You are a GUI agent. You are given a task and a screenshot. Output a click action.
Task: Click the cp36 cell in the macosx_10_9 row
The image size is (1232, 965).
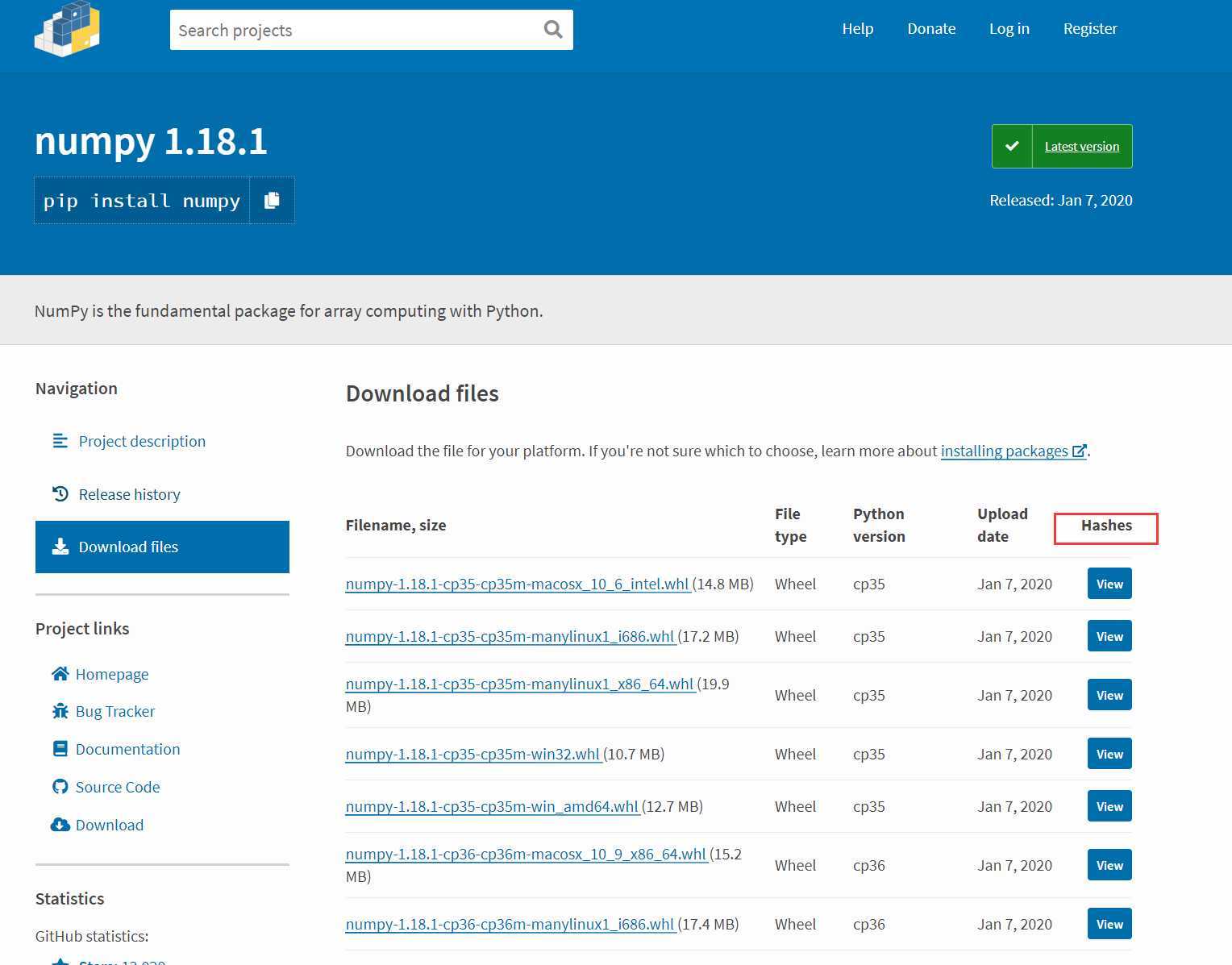[869, 865]
